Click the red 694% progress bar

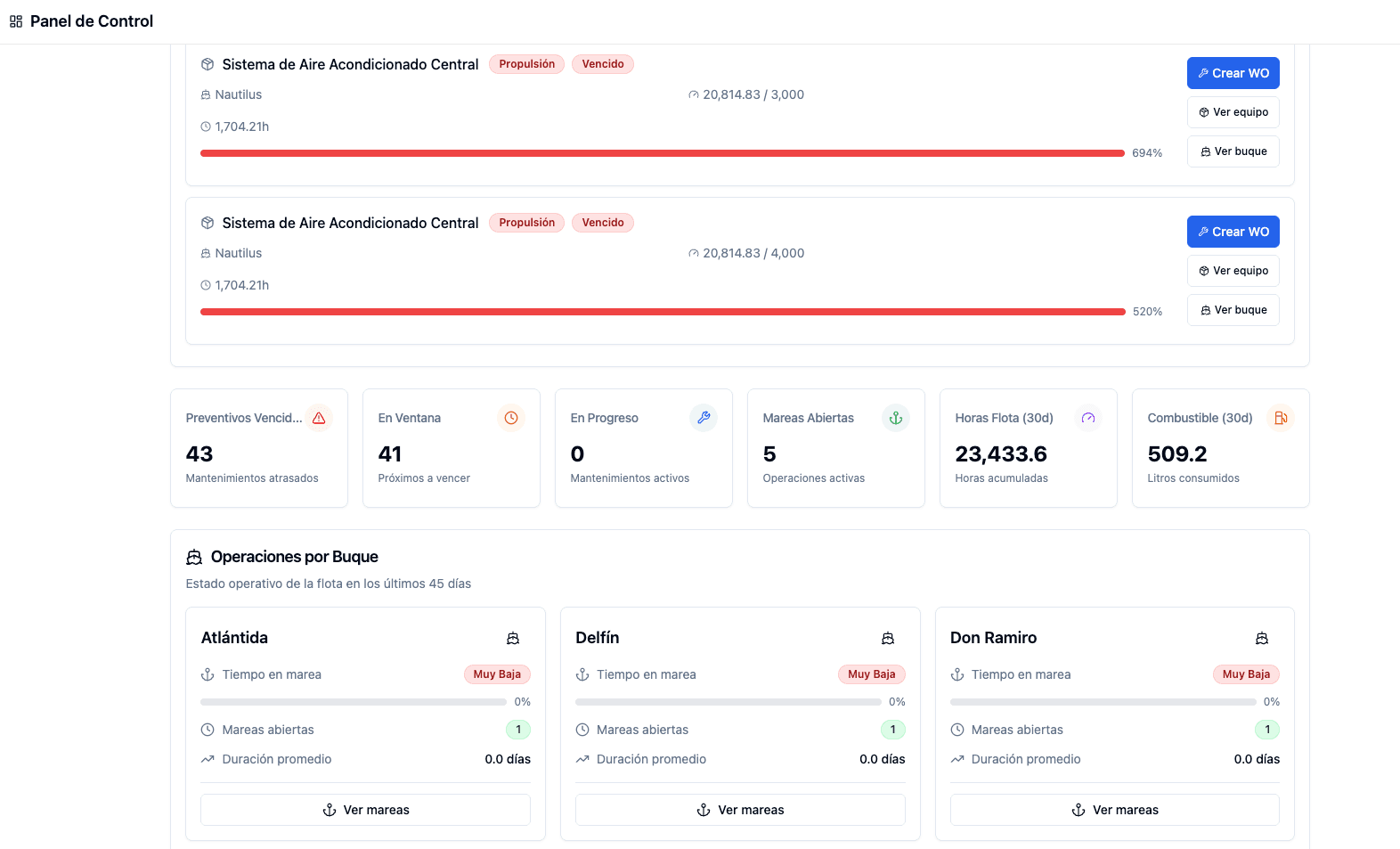click(x=662, y=153)
